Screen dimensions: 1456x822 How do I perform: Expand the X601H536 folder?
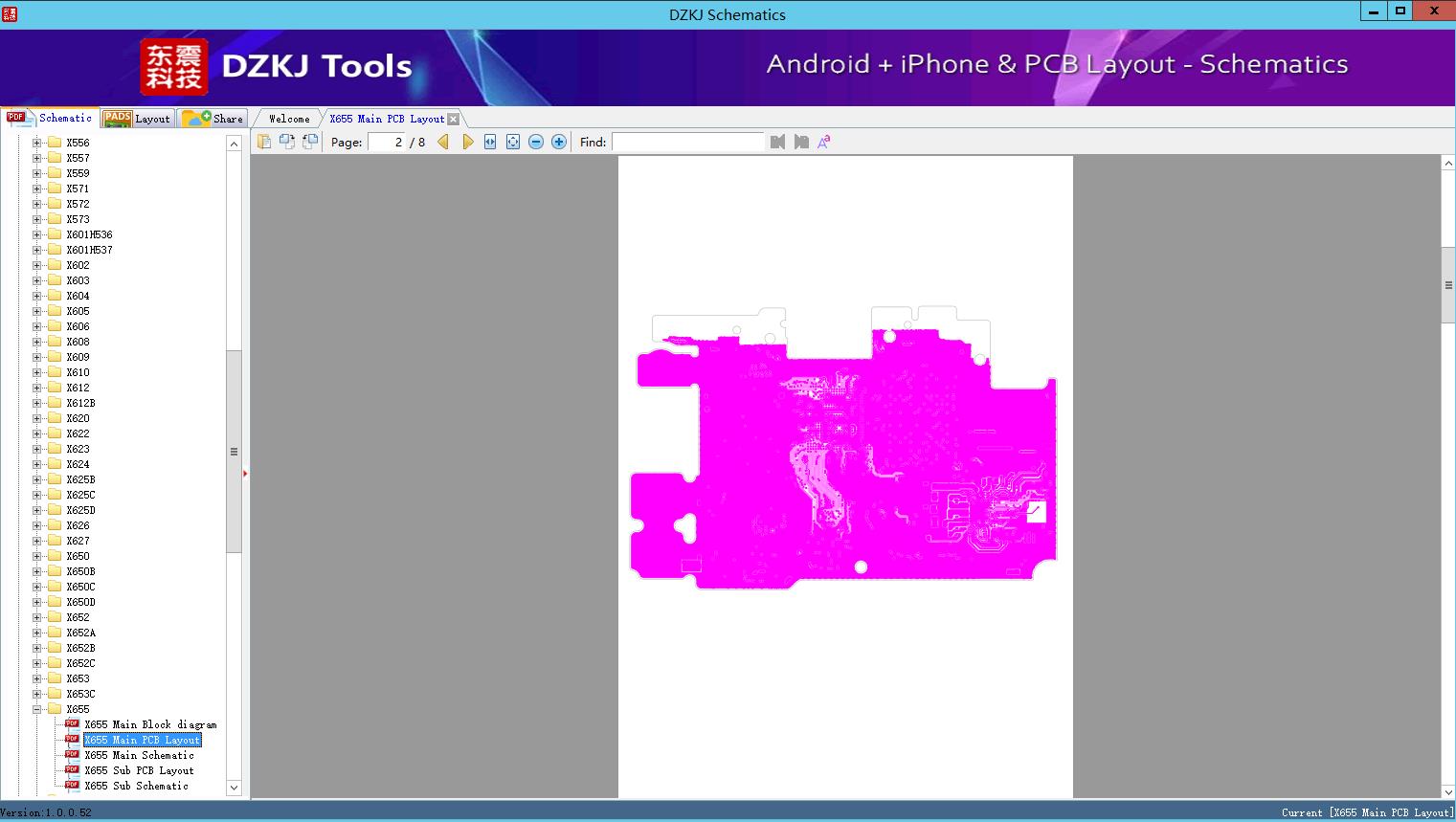pos(36,234)
